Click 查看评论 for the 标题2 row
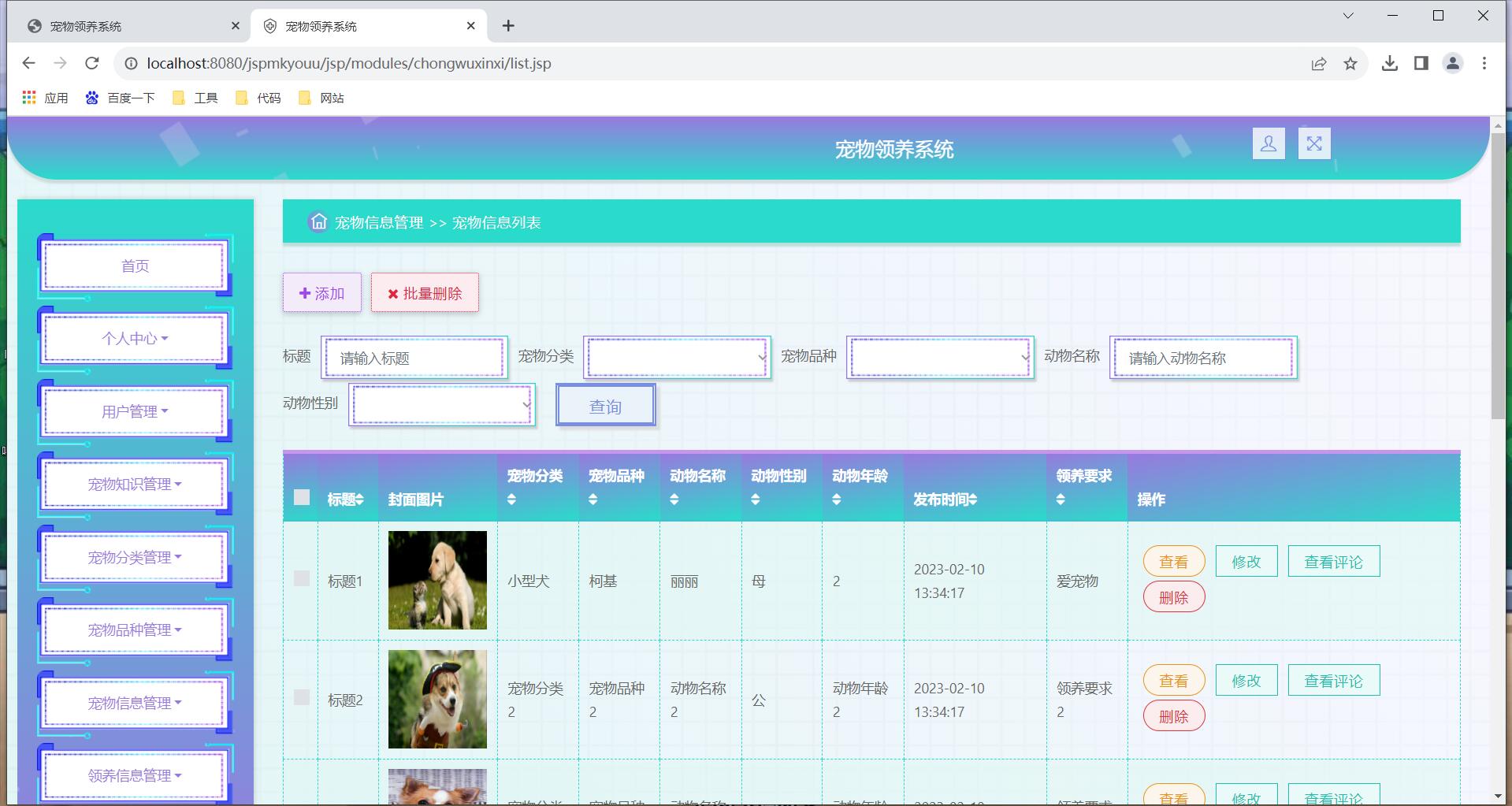The height and width of the screenshot is (806, 1512). 1334,681
